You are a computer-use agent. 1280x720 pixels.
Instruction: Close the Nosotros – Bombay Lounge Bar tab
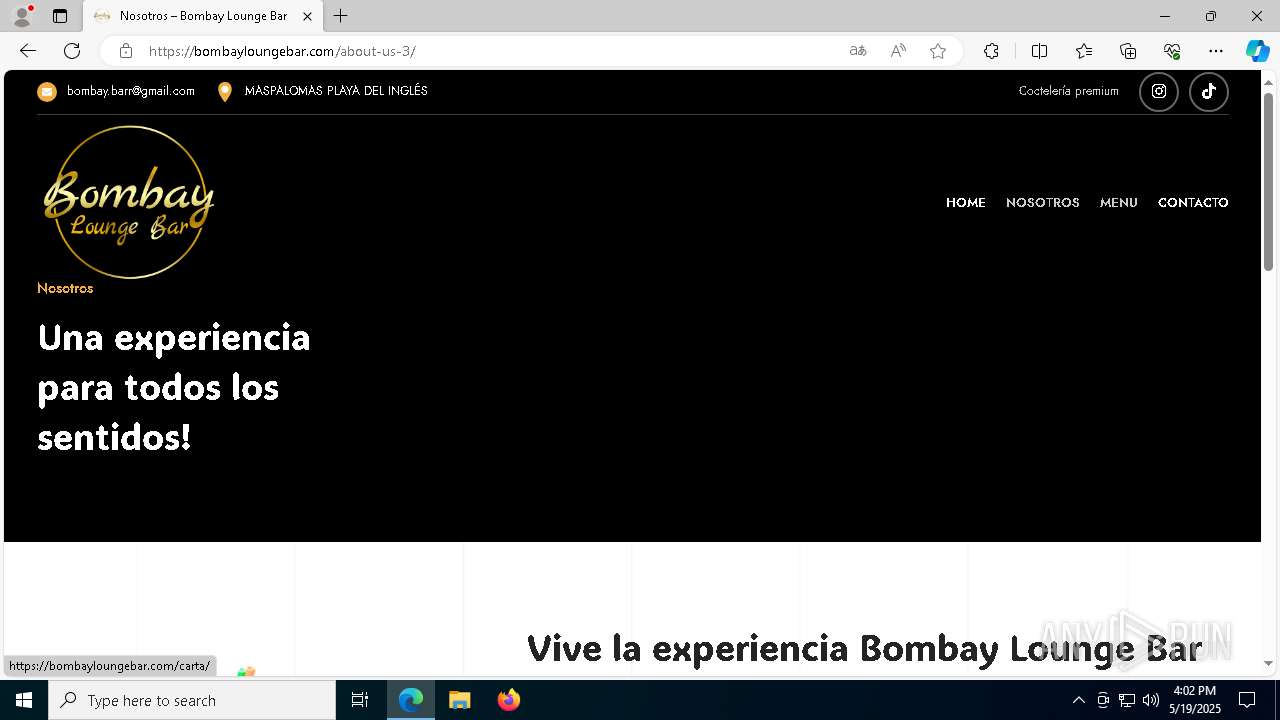[x=308, y=16]
